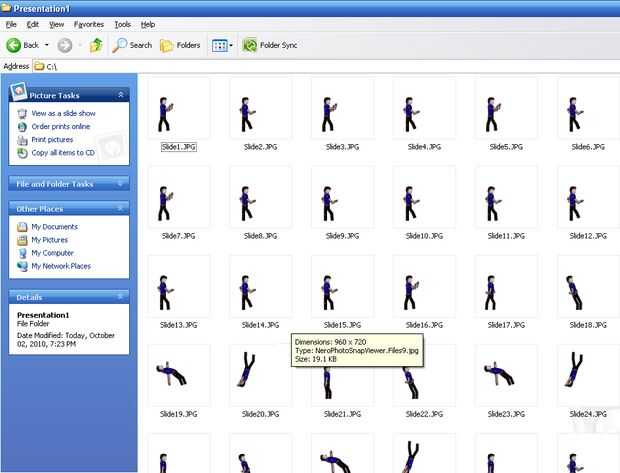620x473 pixels.
Task: Click the CD copy icon
Action: (x=22, y=153)
